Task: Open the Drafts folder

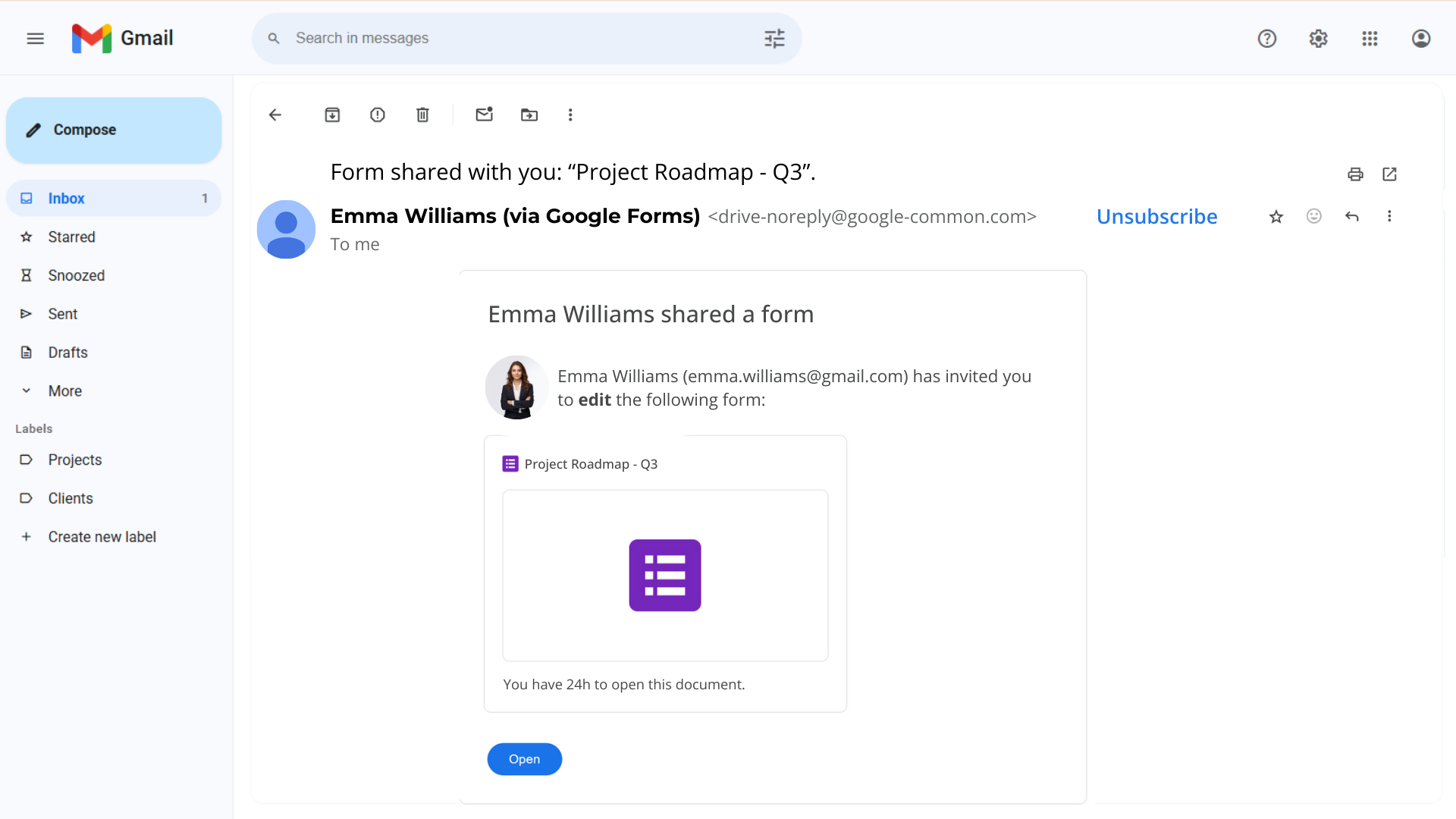Action: tap(67, 352)
